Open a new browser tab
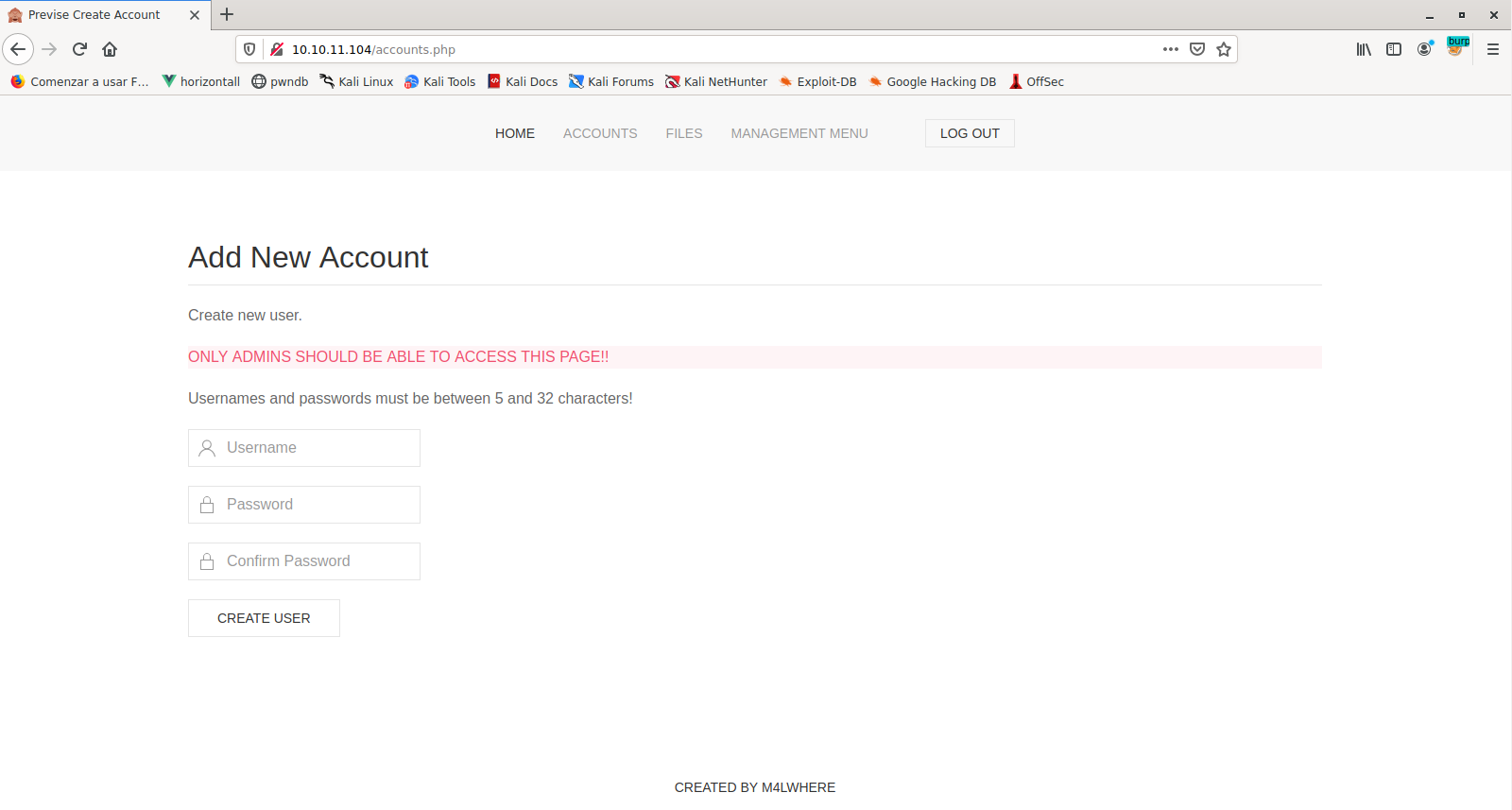 pyautogui.click(x=227, y=14)
